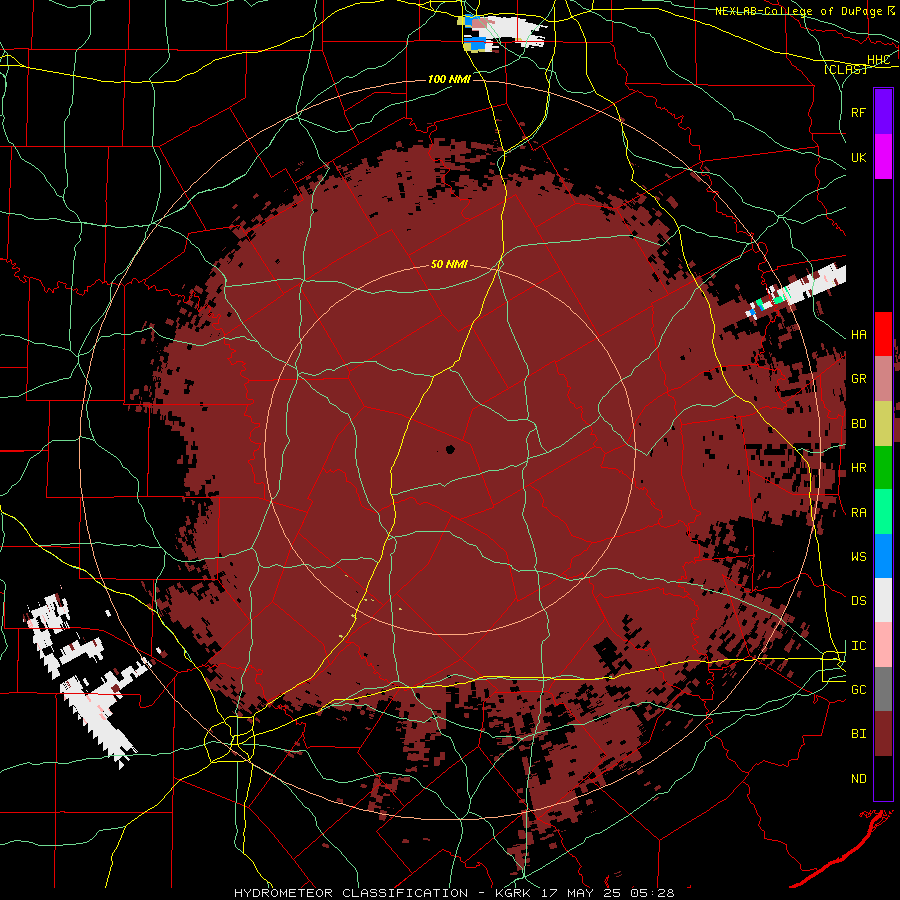
Task: Click the UK legend label
Action: point(859,157)
